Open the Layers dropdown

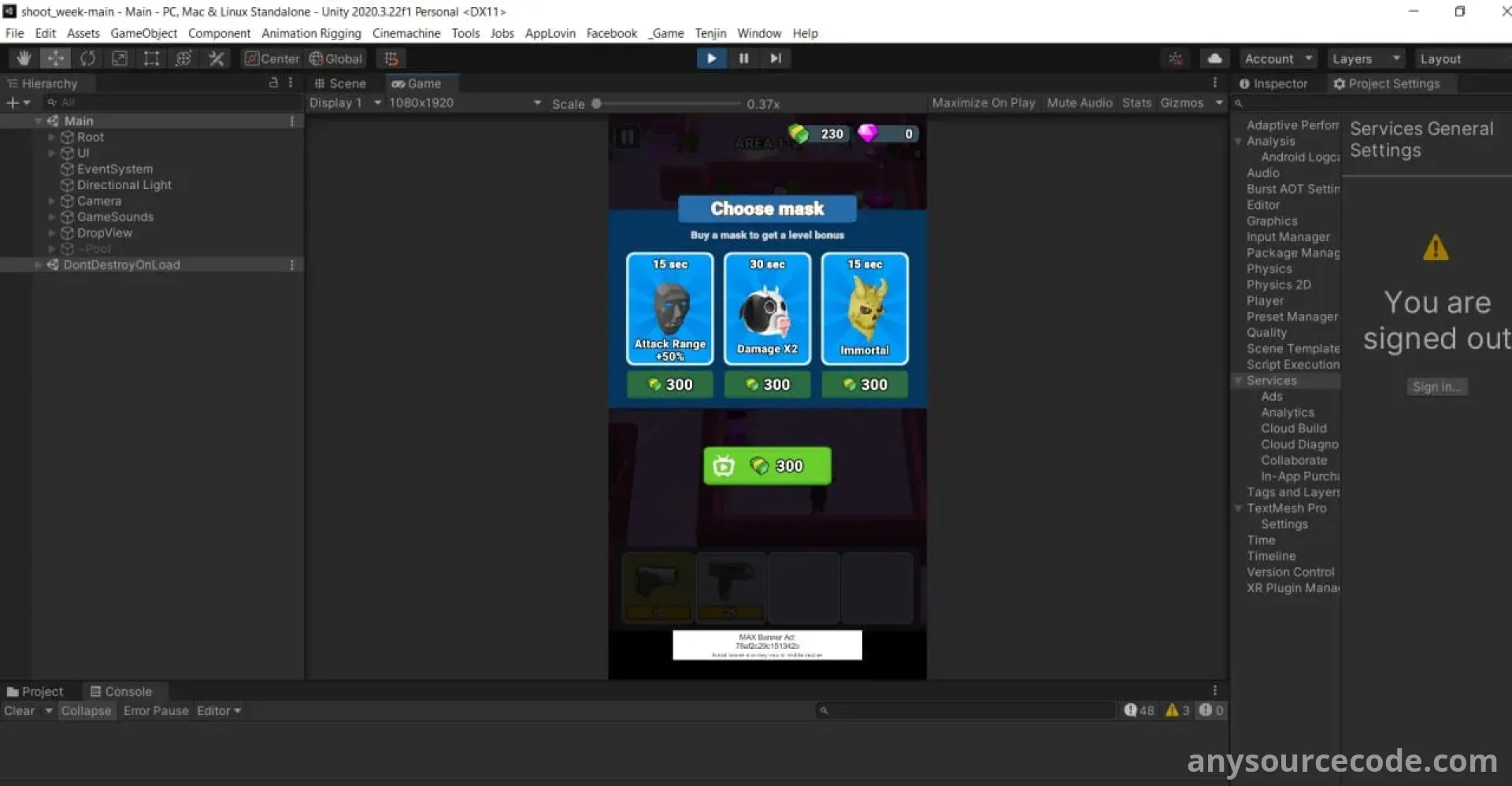1366,59
